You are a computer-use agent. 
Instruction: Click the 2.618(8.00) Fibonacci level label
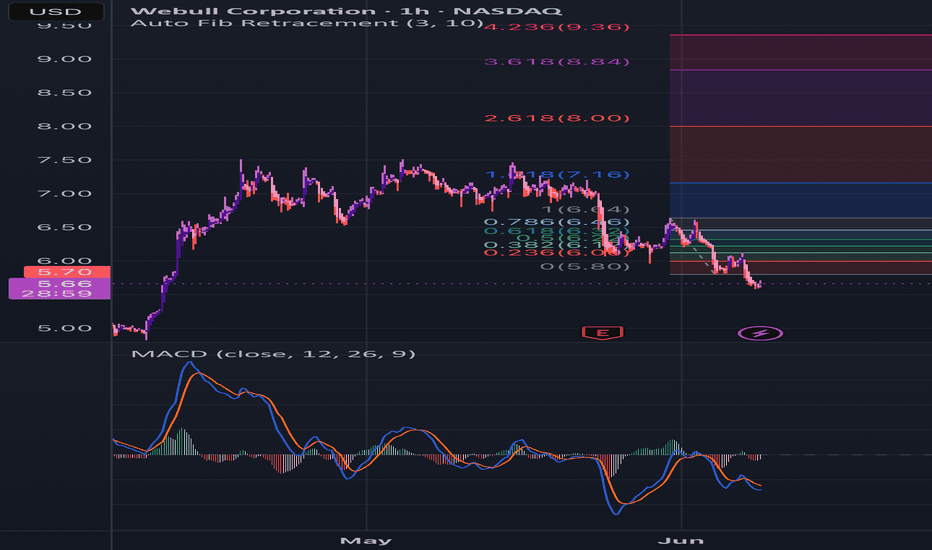click(557, 118)
